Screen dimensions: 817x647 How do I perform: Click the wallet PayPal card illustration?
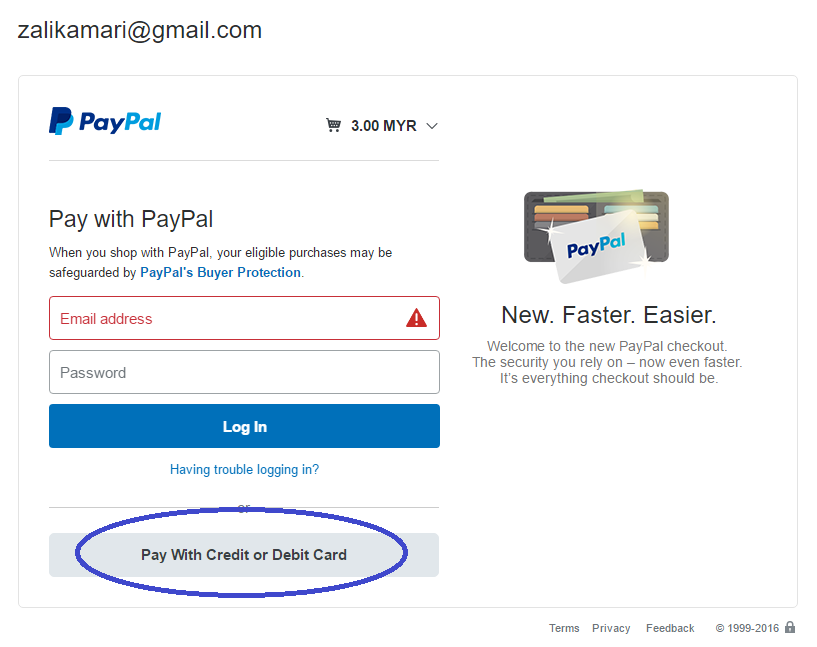point(597,236)
